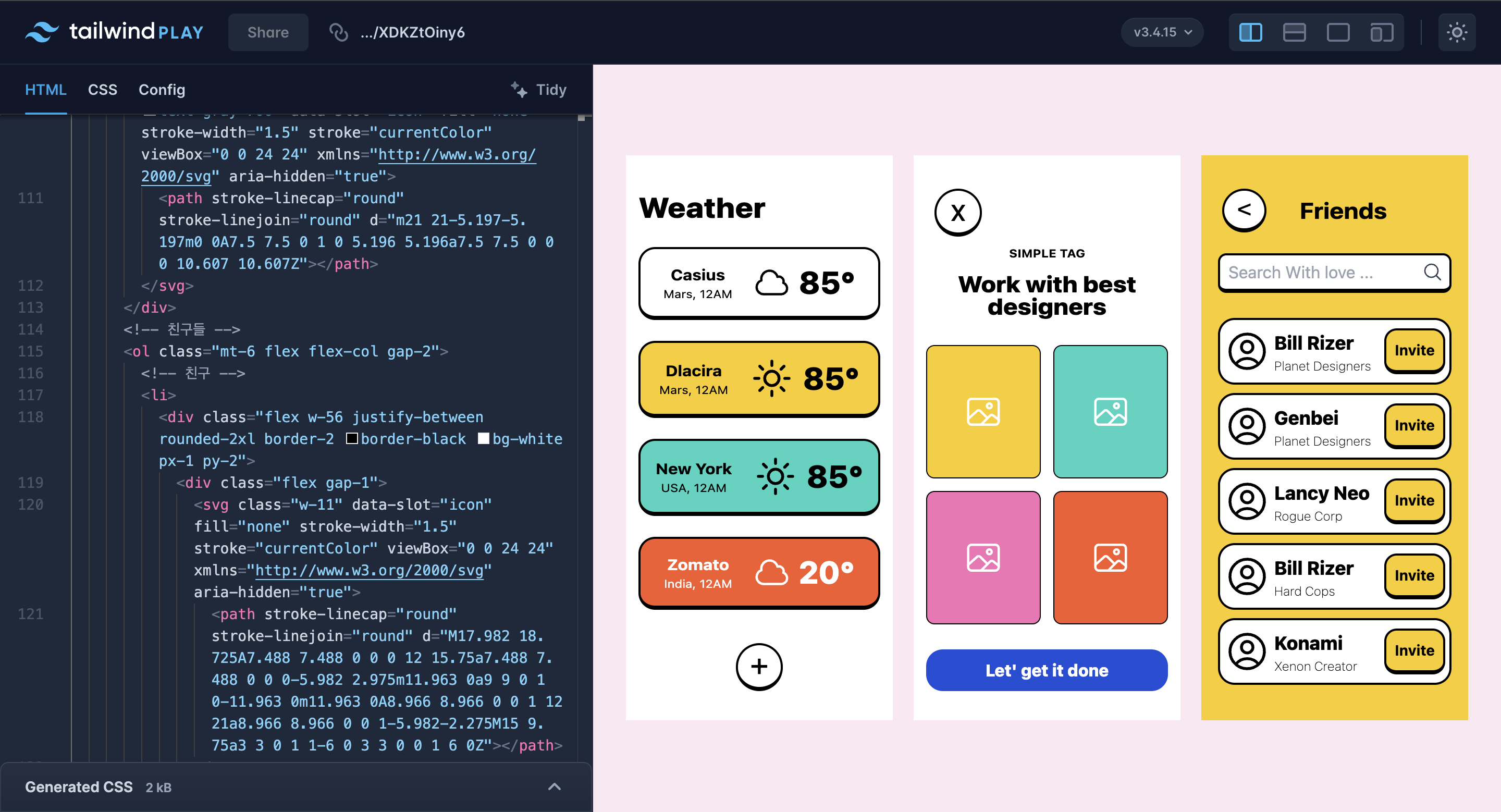The image size is (1501, 812).
Task: Click the teal image placeholder tile
Action: 1110,412
